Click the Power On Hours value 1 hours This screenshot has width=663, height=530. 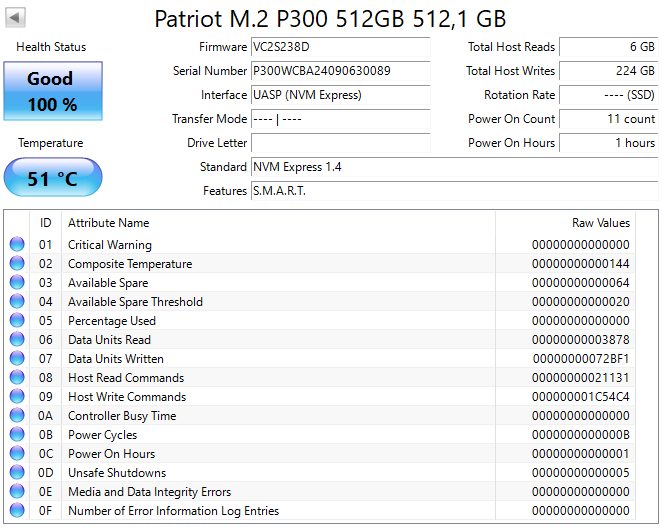tap(609, 143)
